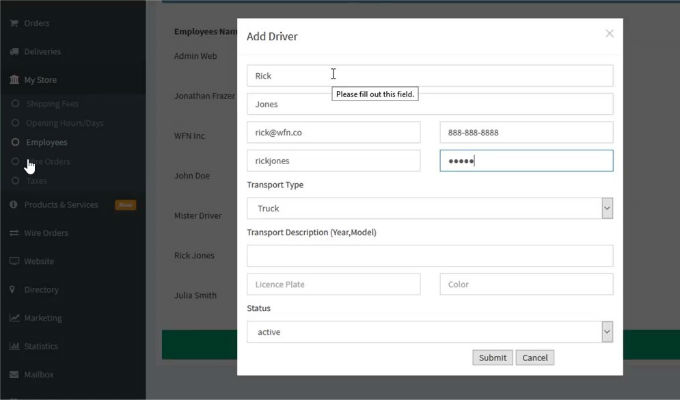Open Statistics in the sidebar
The image size is (680, 400).
[x=41, y=346]
